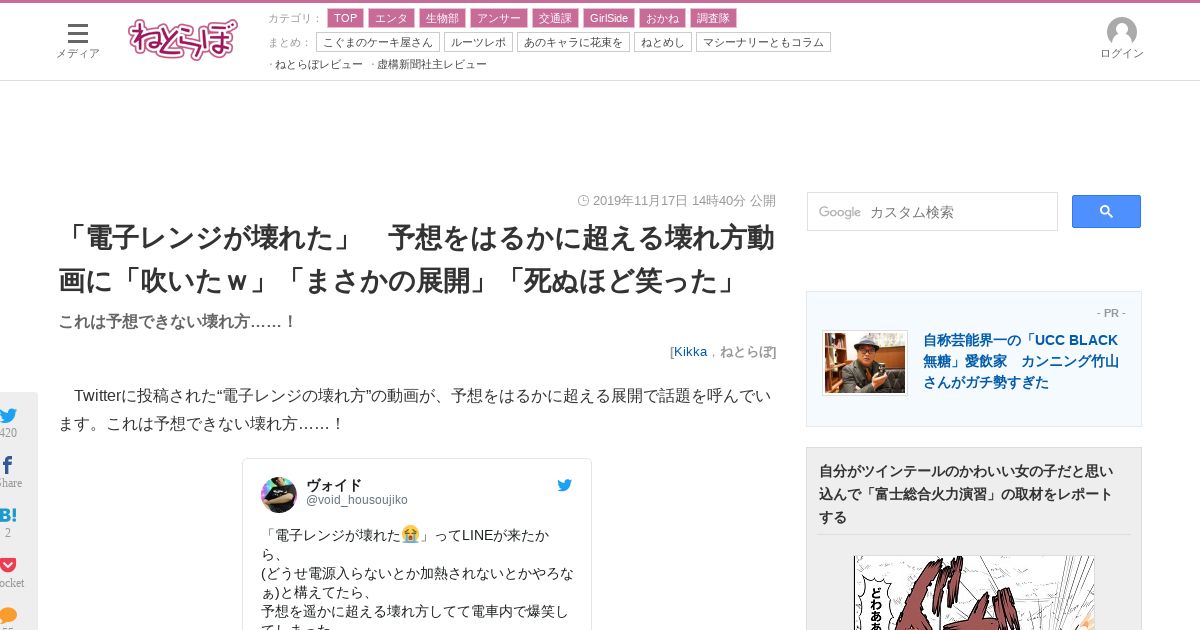Open the ルーツレポ collection
Image resolution: width=1200 pixels, height=630 pixels.
478,42
